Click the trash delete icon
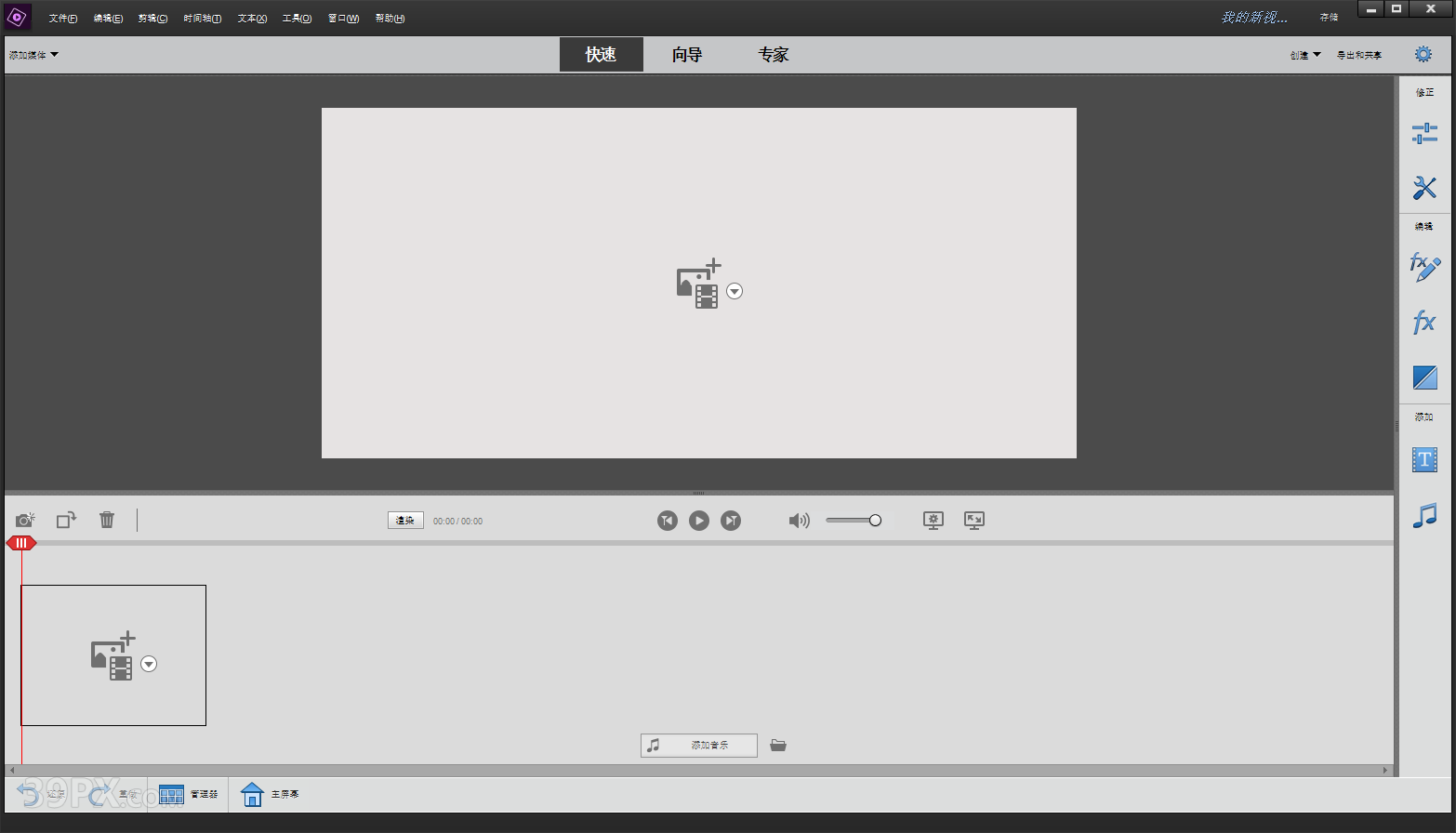This screenshot has width=1456, height=833. click(107, 520)
